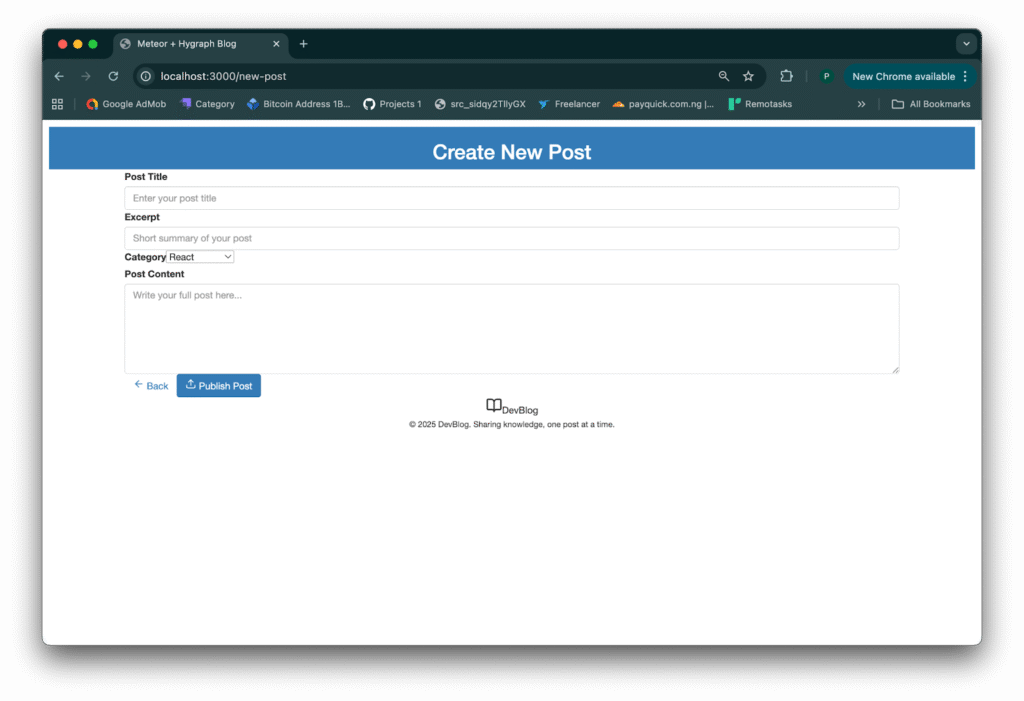Screen dimensions: 1024x701
Task: Open the bookmarks apps grid icon
Action: pos(57,104)
